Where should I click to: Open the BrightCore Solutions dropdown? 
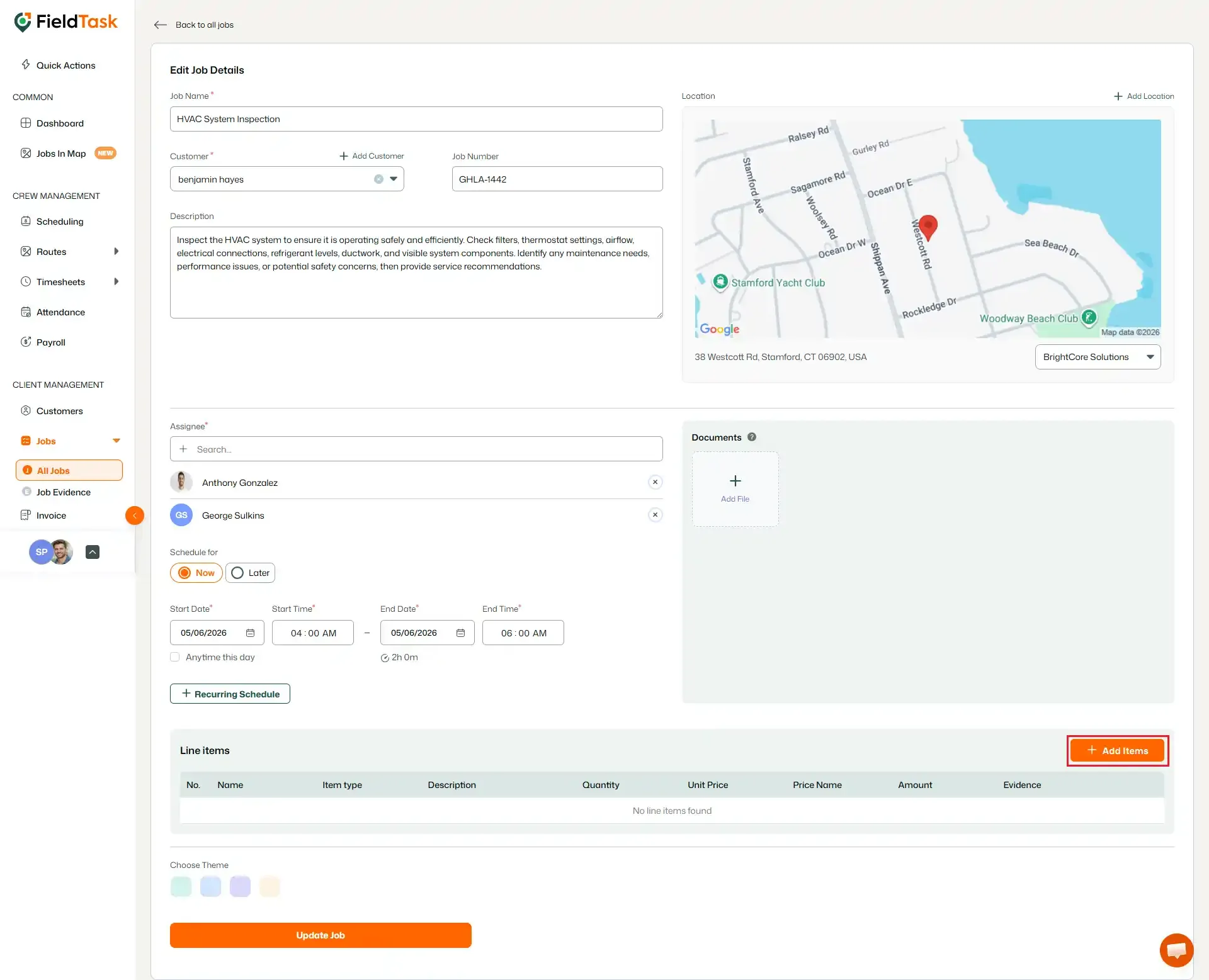1098,357
